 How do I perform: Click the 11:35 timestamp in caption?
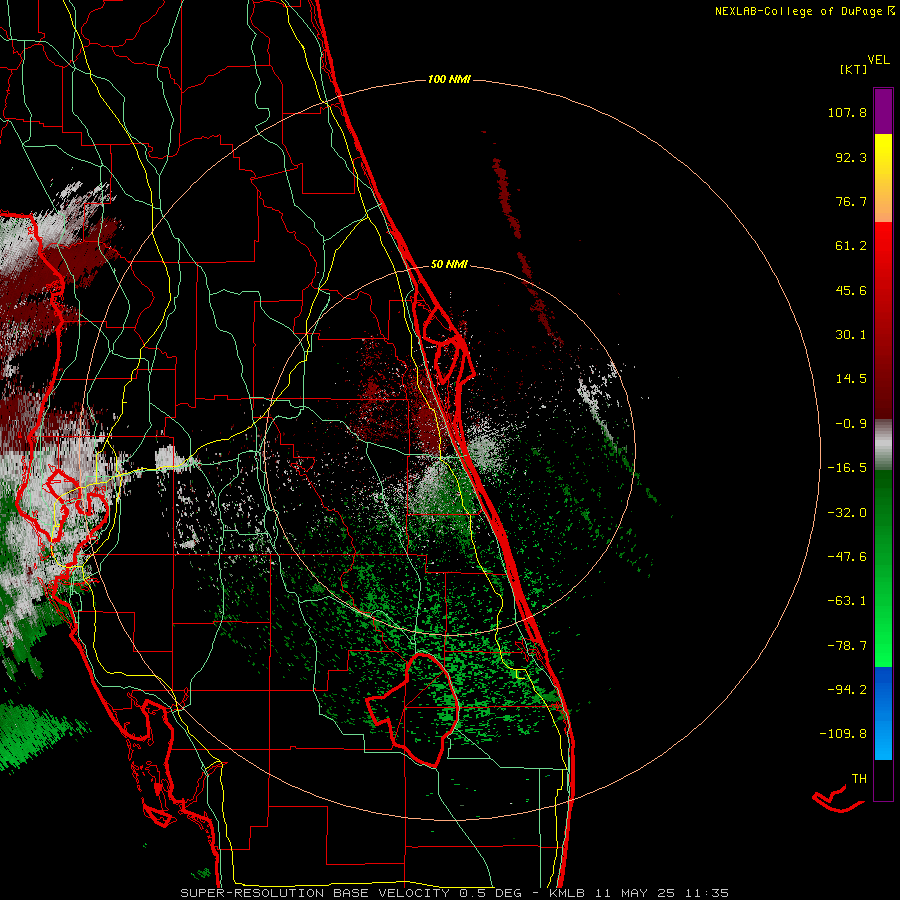click(709, 893)
